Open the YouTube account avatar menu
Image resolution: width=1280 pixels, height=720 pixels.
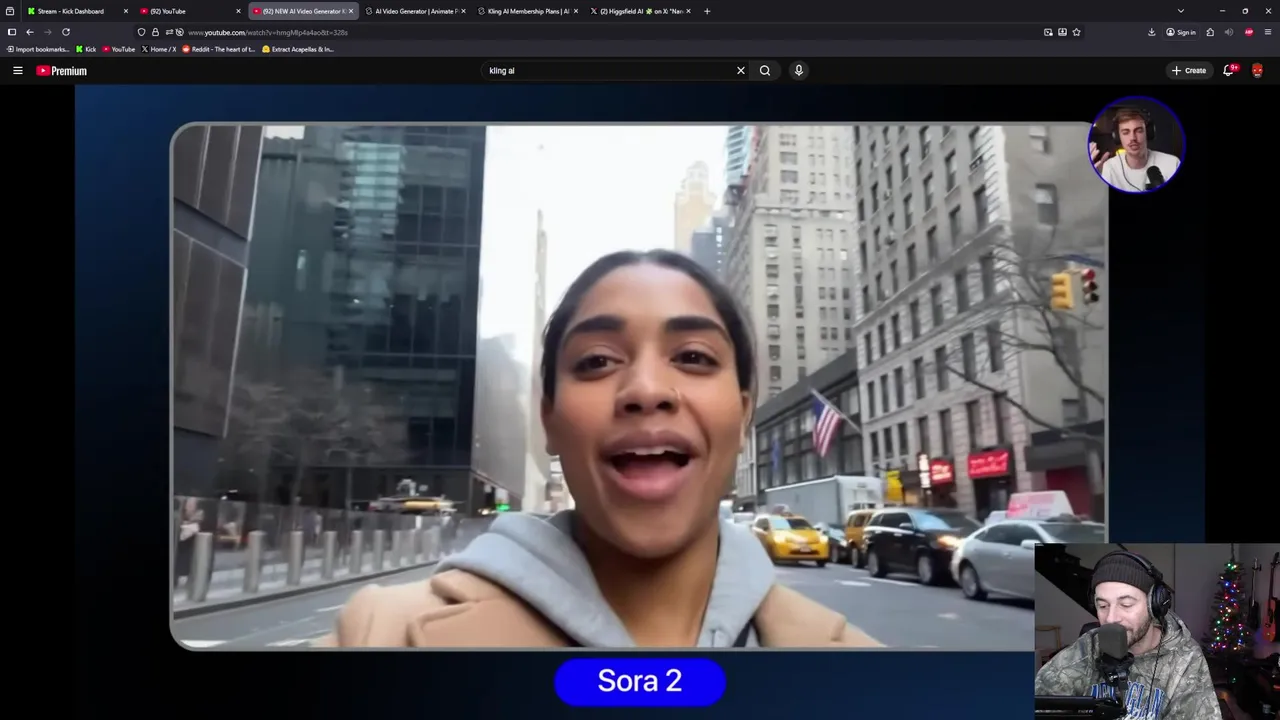pos(1257,70)
